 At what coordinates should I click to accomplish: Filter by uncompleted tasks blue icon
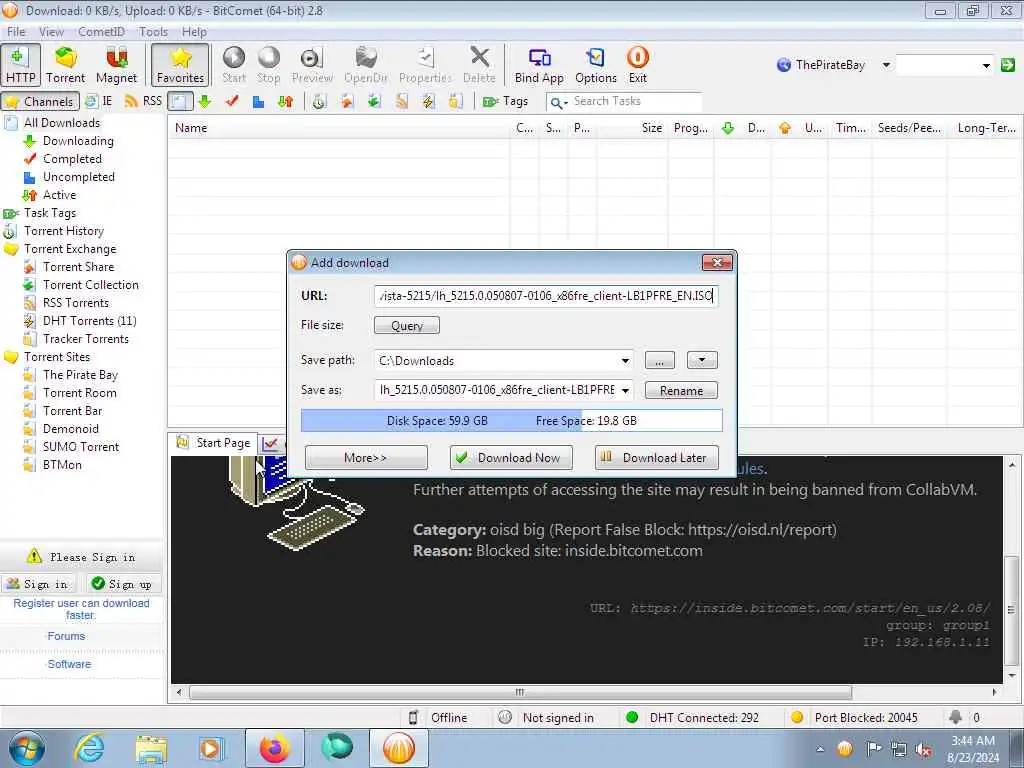point(259,101)
